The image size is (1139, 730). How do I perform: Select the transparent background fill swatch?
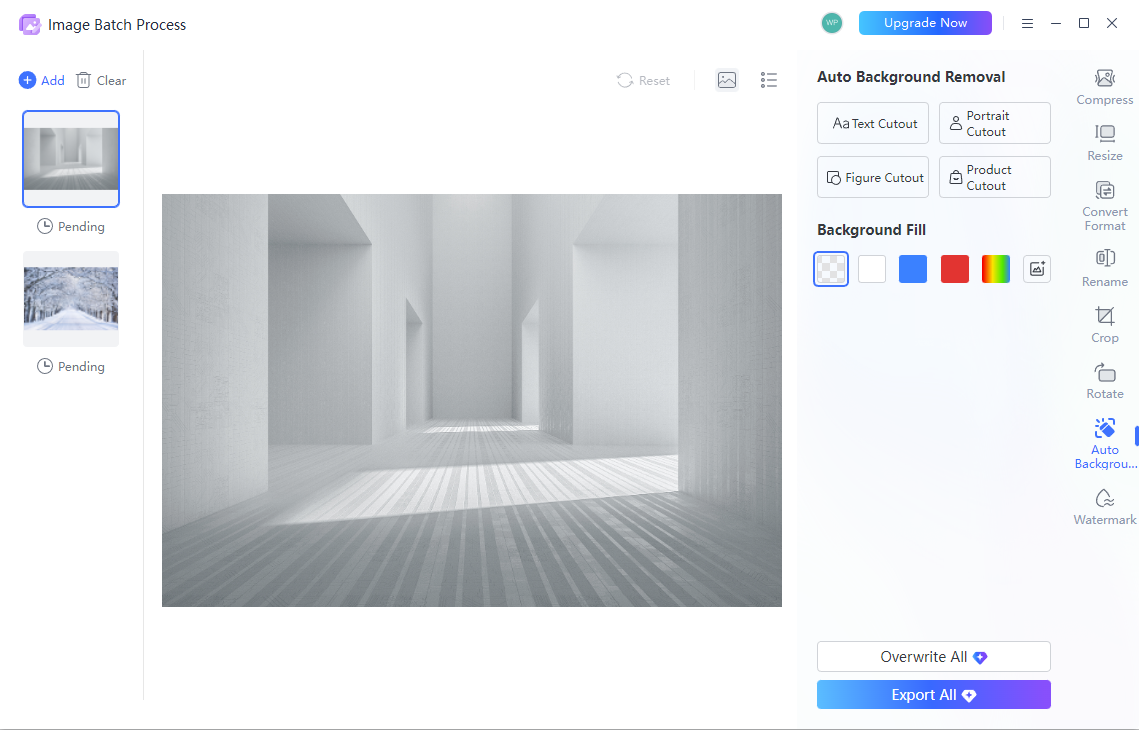(831, 269)
